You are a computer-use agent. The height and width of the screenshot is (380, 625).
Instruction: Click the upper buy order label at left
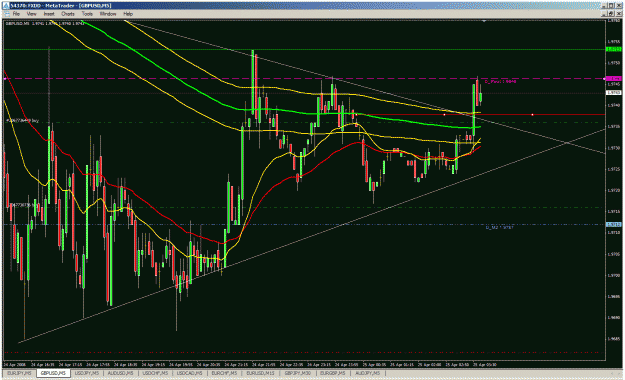tap(22, 120)
